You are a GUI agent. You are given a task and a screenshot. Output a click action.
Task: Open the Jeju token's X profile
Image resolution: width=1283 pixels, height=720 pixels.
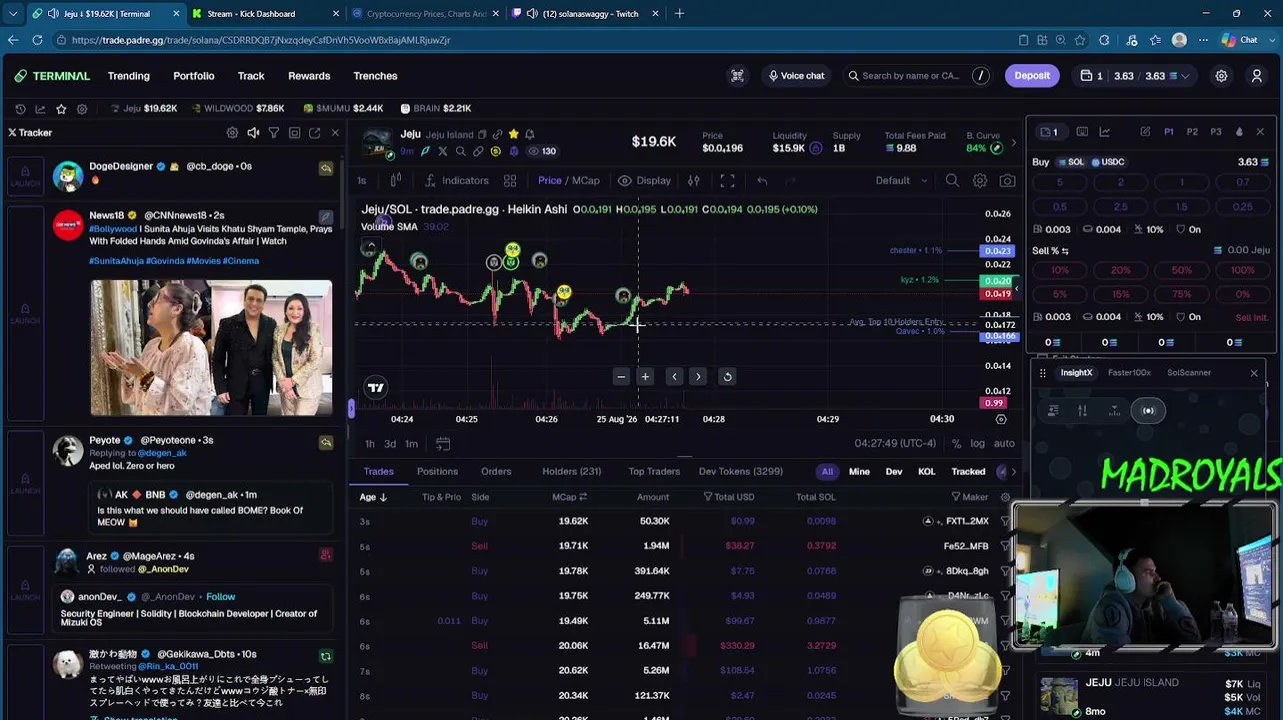443,151
